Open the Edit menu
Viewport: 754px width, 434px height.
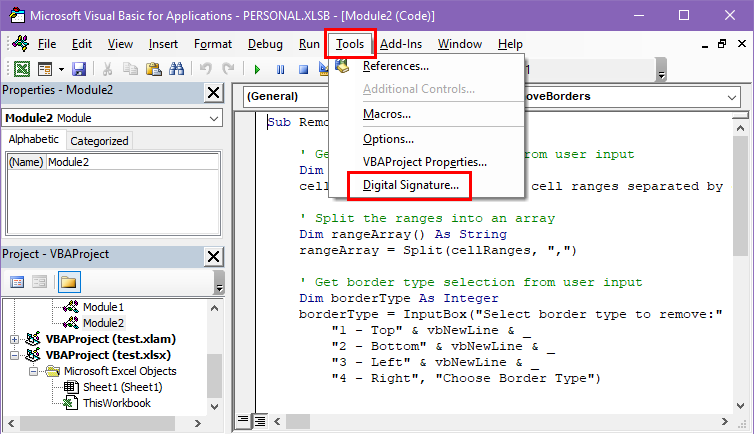click(x=82, y=44)
